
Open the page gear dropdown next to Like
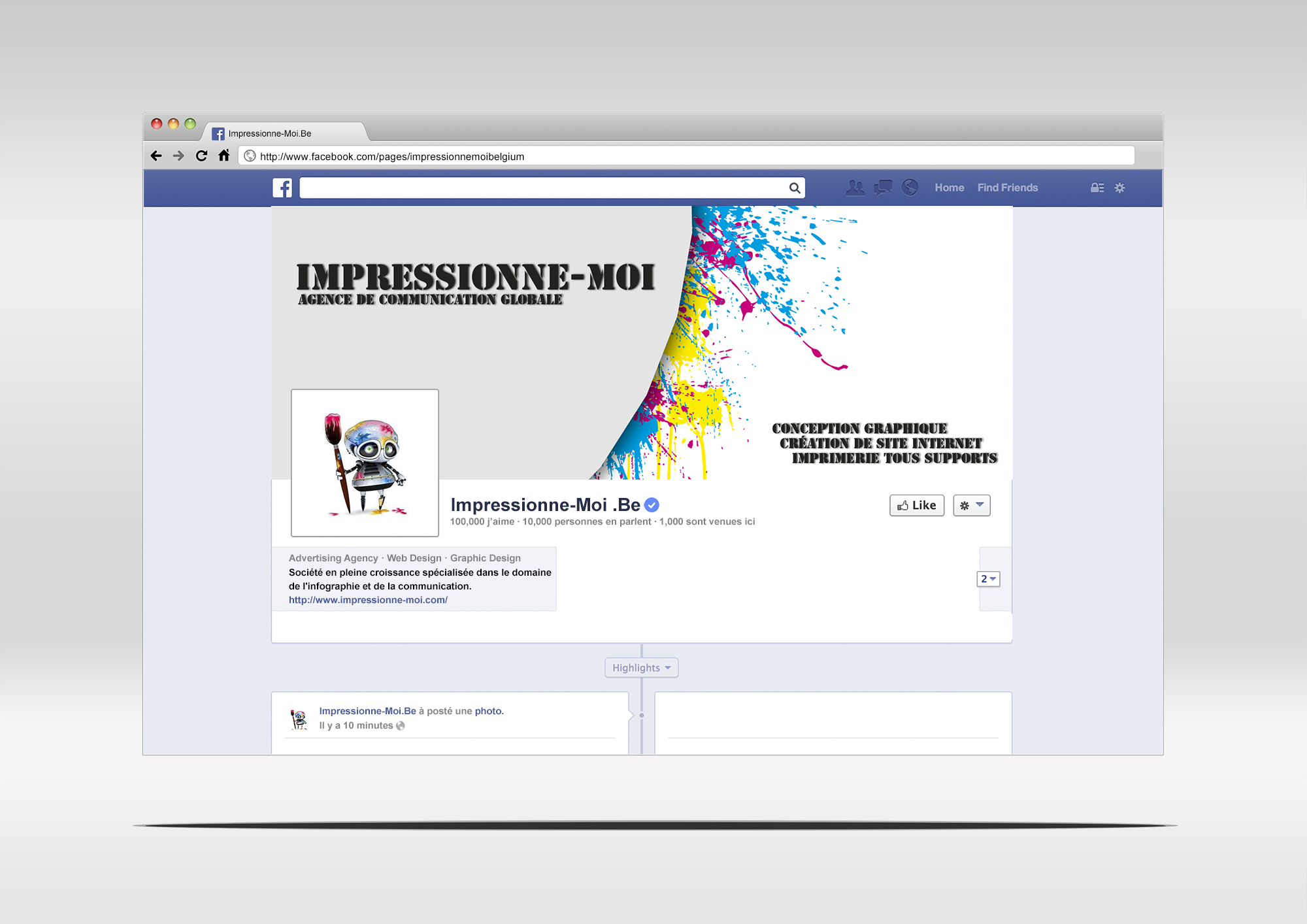tap(972, 505)
